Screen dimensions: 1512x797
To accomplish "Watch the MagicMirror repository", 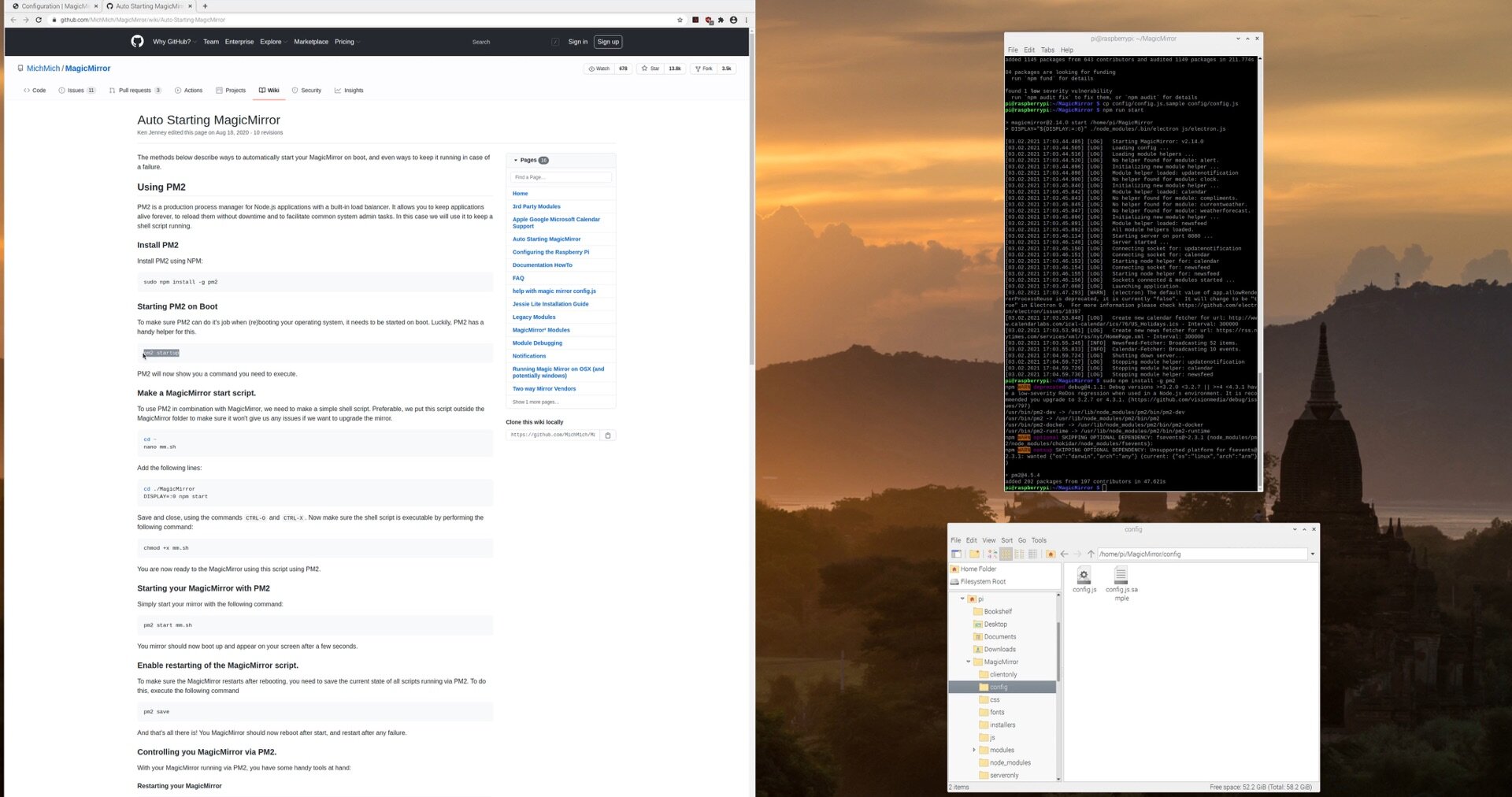I will point(599,69).
